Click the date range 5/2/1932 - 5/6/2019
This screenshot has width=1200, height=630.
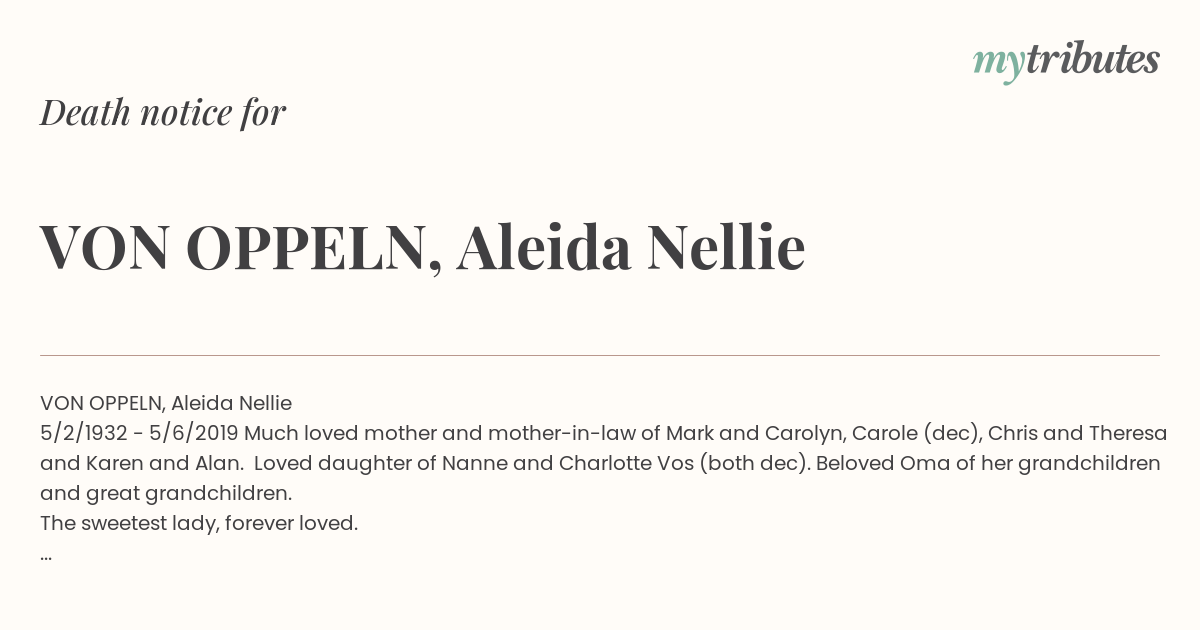tap(139, 433)
